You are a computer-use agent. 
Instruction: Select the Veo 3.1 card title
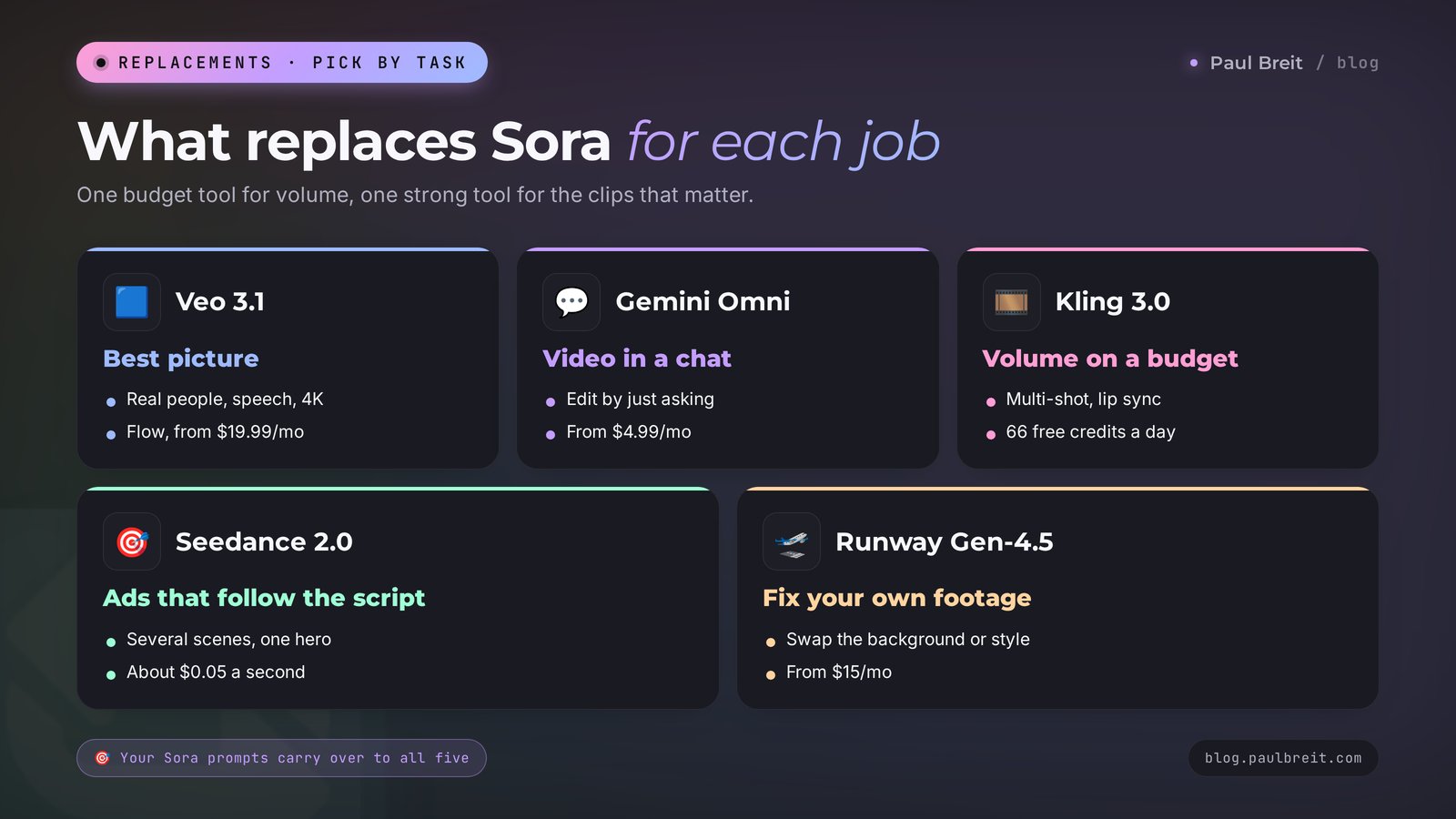[x=220, y=302]
